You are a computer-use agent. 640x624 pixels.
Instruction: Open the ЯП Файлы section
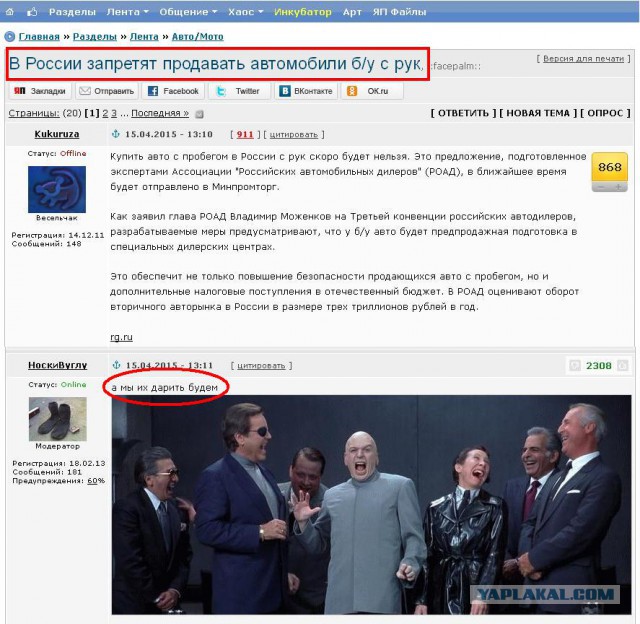(399, 12)
